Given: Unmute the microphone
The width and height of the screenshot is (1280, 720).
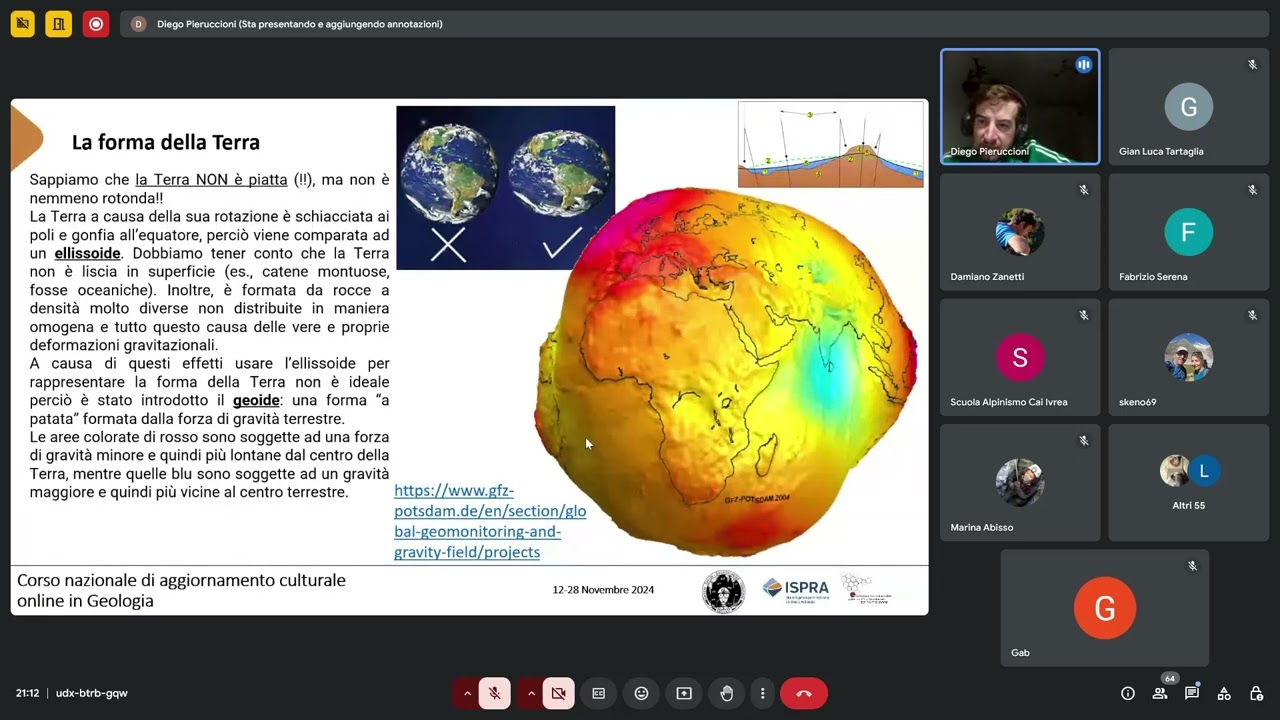Looking at the screenshot, I should [x=494, y=693].
